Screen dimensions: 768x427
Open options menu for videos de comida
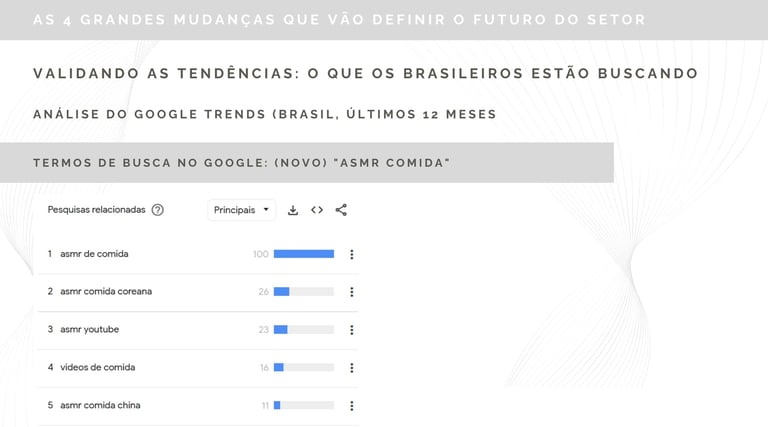click(352, 368)
